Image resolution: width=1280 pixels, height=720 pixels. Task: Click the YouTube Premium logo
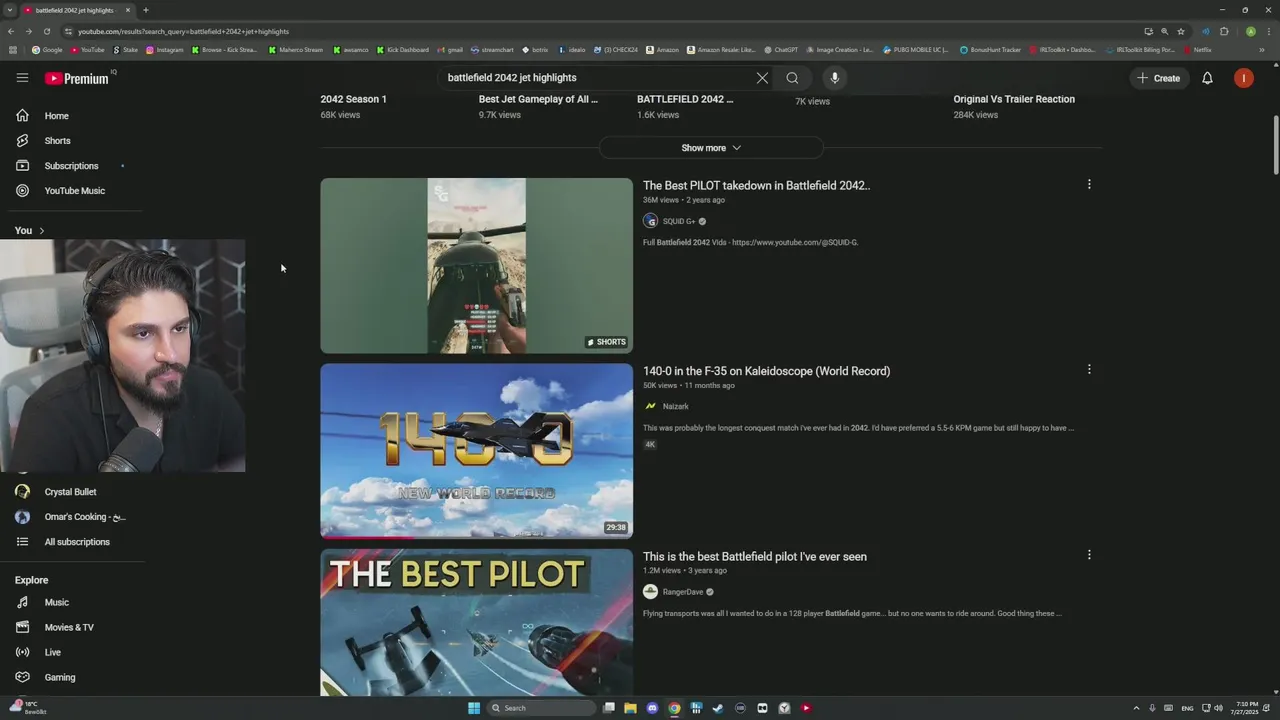(77, 78)
